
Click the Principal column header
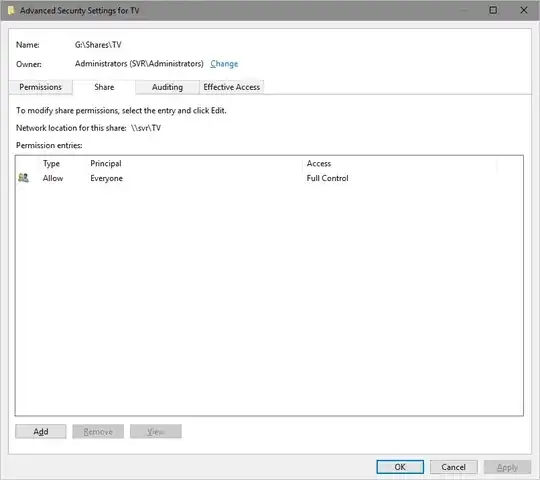coord(106,163)
